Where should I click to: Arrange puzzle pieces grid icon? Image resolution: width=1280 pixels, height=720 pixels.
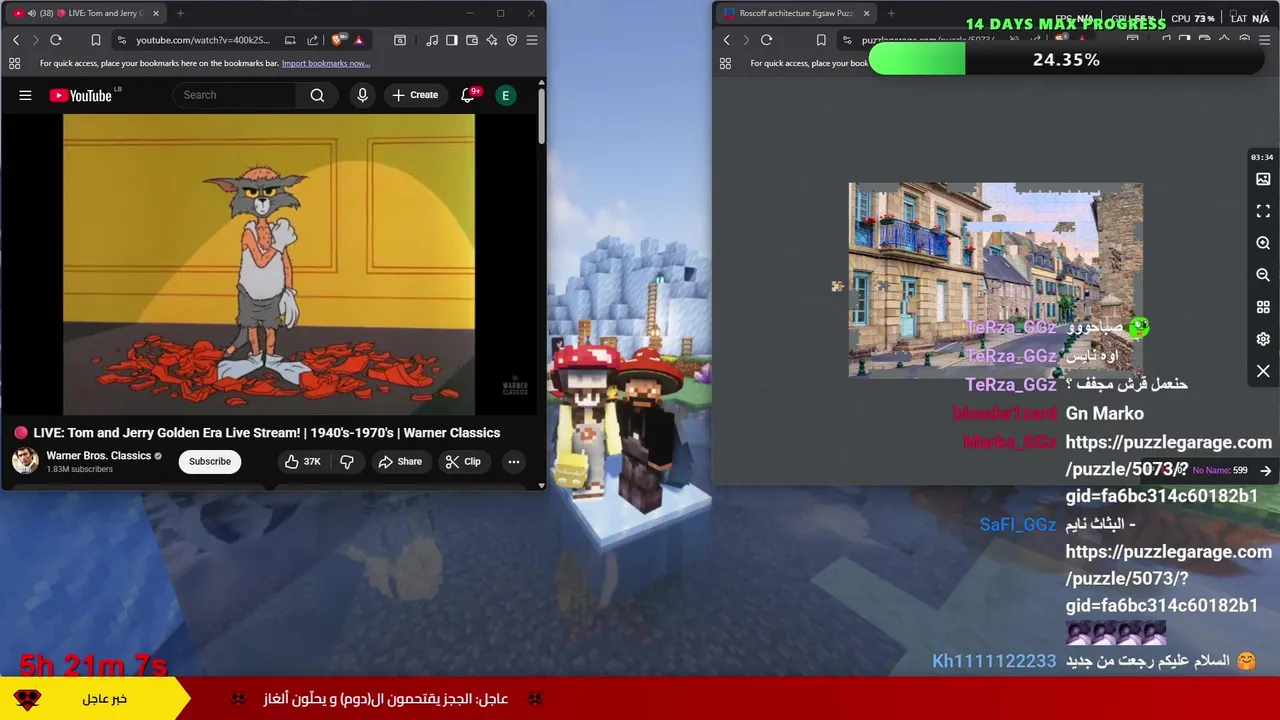(x=1263, y=307)
